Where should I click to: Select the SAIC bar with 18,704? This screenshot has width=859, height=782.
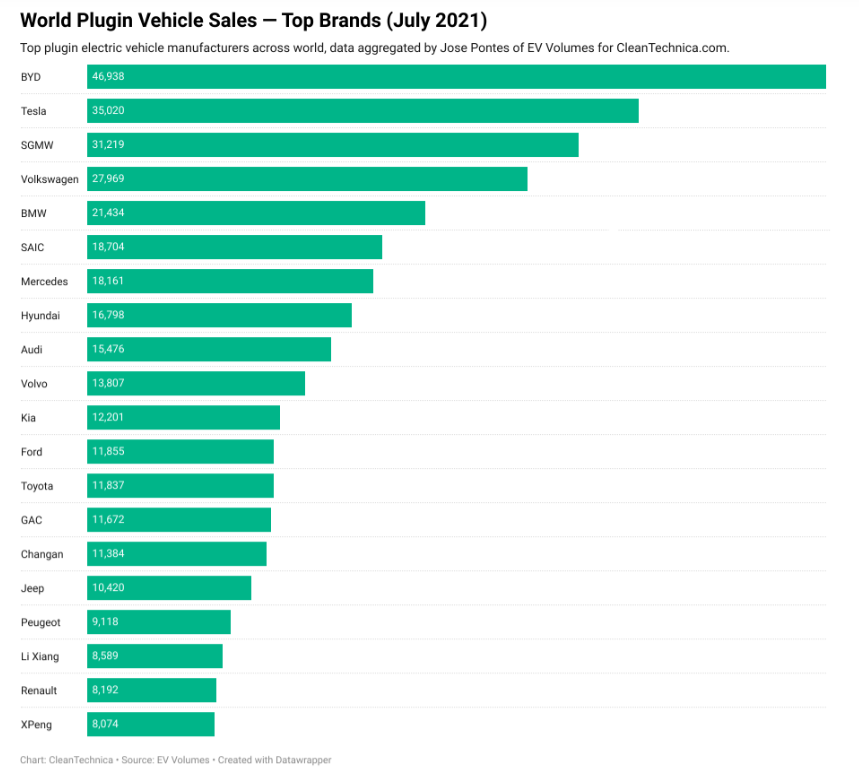click(234, 247)
